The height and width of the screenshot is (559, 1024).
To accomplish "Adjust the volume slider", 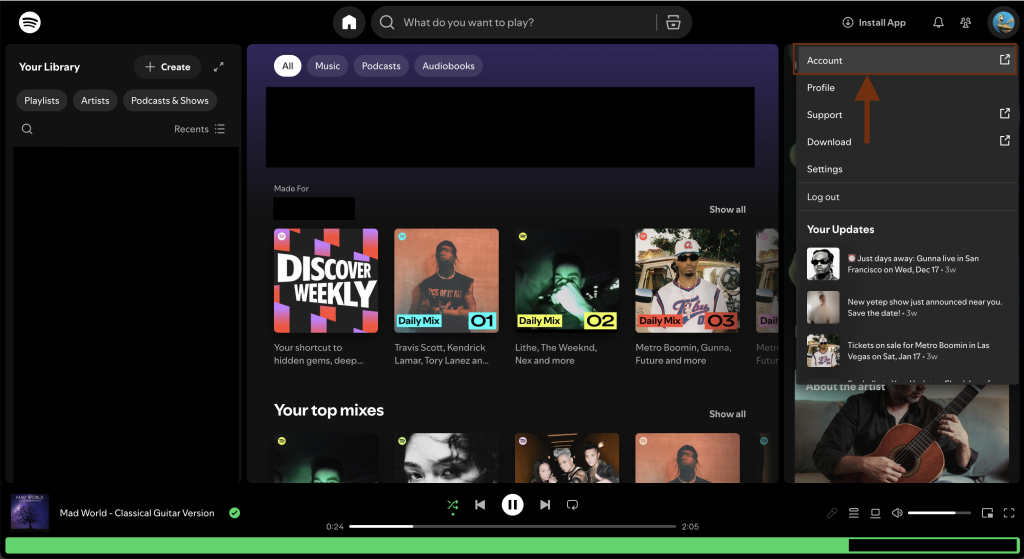I will pyautogui.click(x=938, y=513).
